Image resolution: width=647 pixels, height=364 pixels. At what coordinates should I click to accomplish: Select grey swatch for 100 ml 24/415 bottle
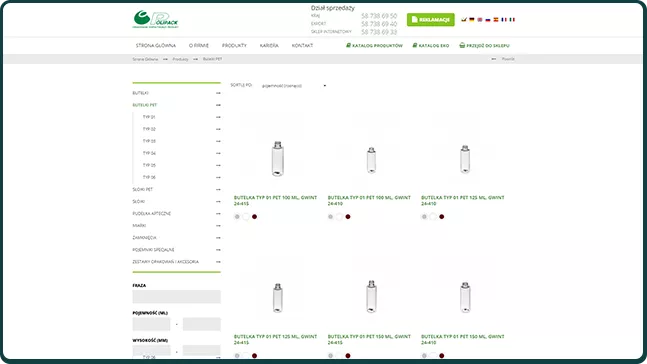coord(237,217)
